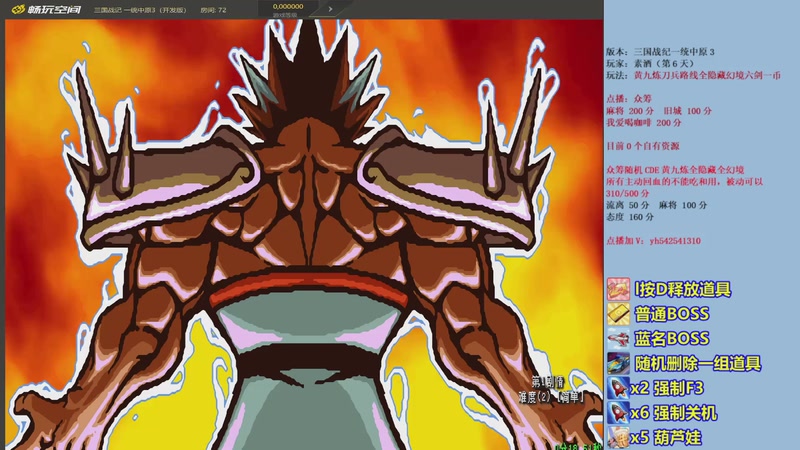Click the 蓝名BOSS label
Image resolution: width=800 pixels, height=450 pixels.
click(x=671, y=338)
